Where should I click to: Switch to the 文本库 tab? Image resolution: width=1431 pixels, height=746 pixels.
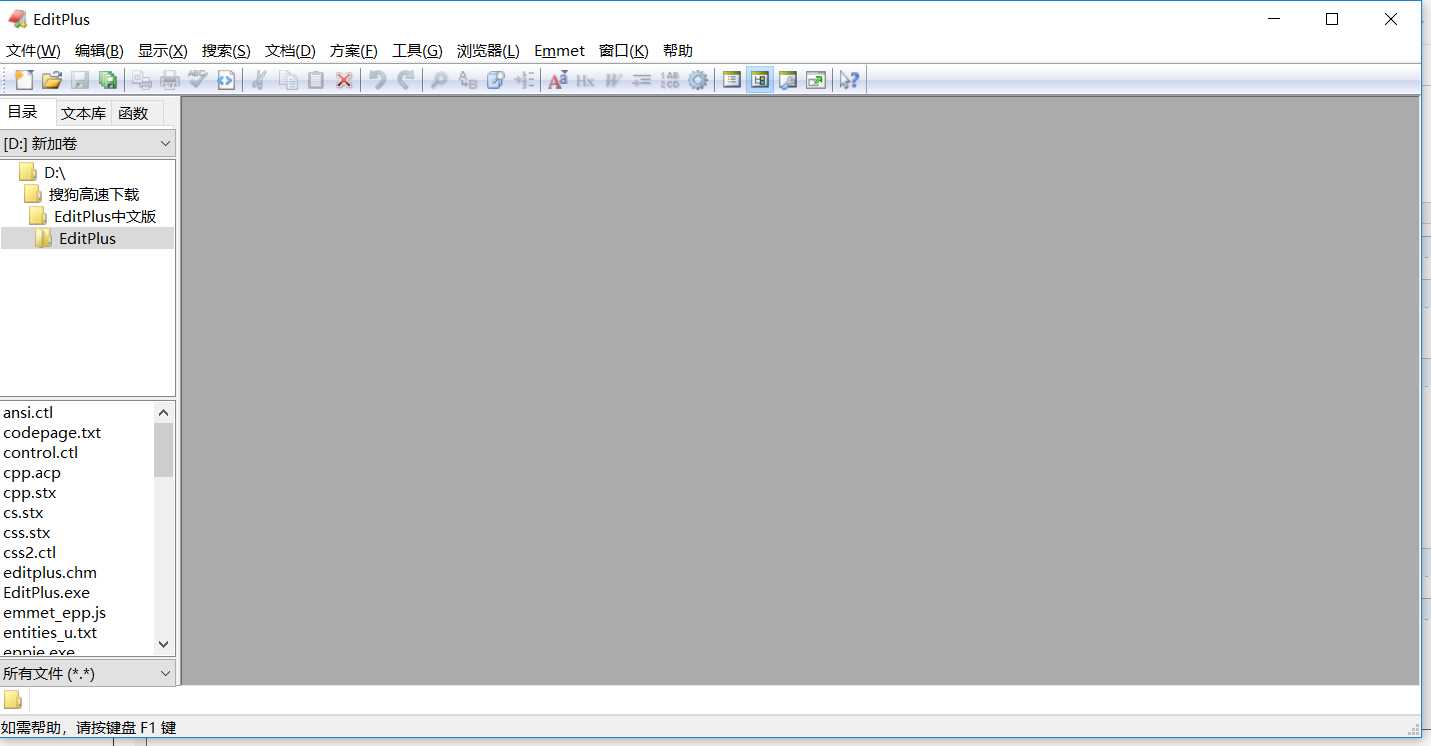click(x=83, y=114)
